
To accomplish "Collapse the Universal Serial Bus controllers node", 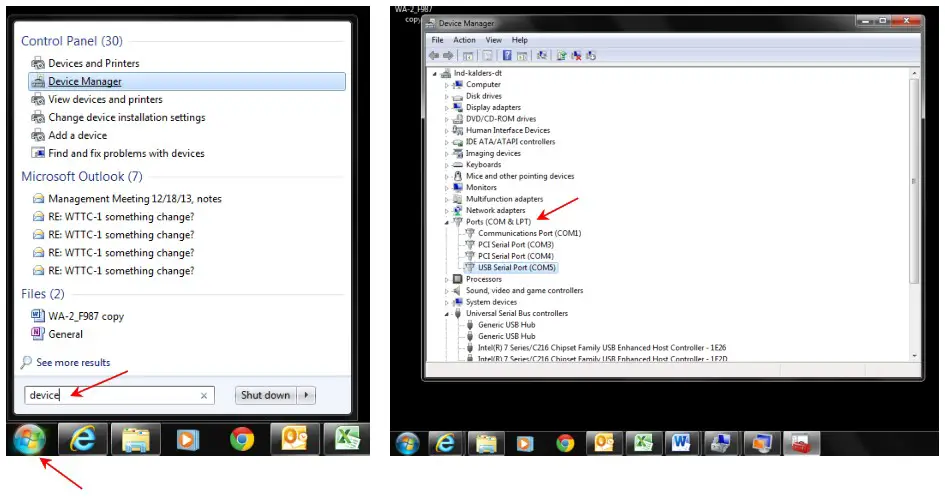I will [447, 314].
